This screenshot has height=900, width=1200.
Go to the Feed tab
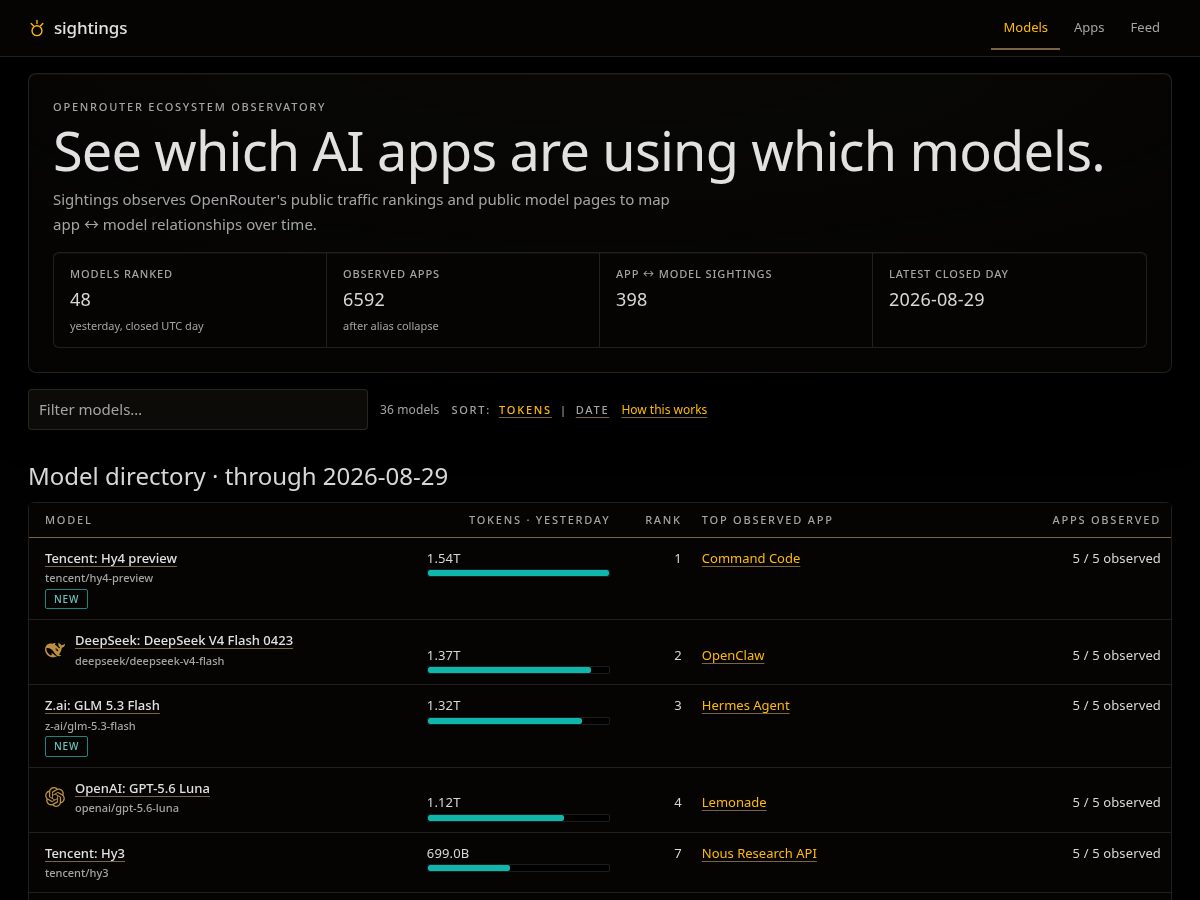point(1145,28)
